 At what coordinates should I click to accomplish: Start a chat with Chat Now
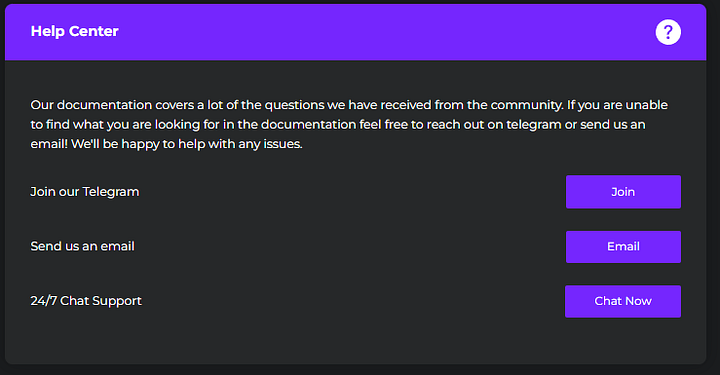point(623,302)
